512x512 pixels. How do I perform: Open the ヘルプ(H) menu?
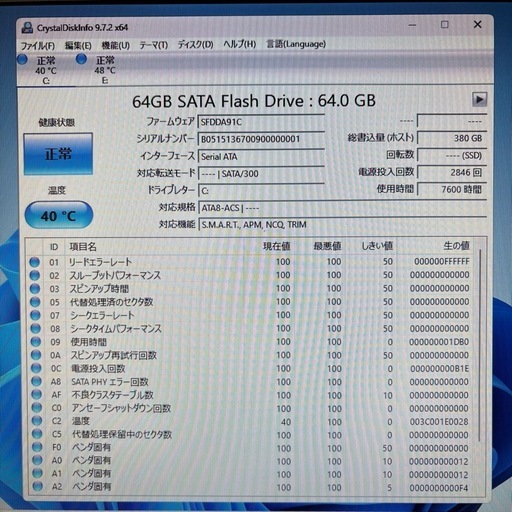pos(239,44)
